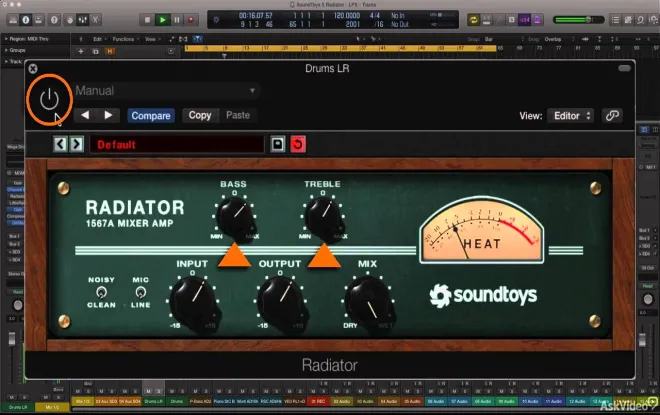
Task: Open the Snap Bar dropdown
Action: coord(504,39)
